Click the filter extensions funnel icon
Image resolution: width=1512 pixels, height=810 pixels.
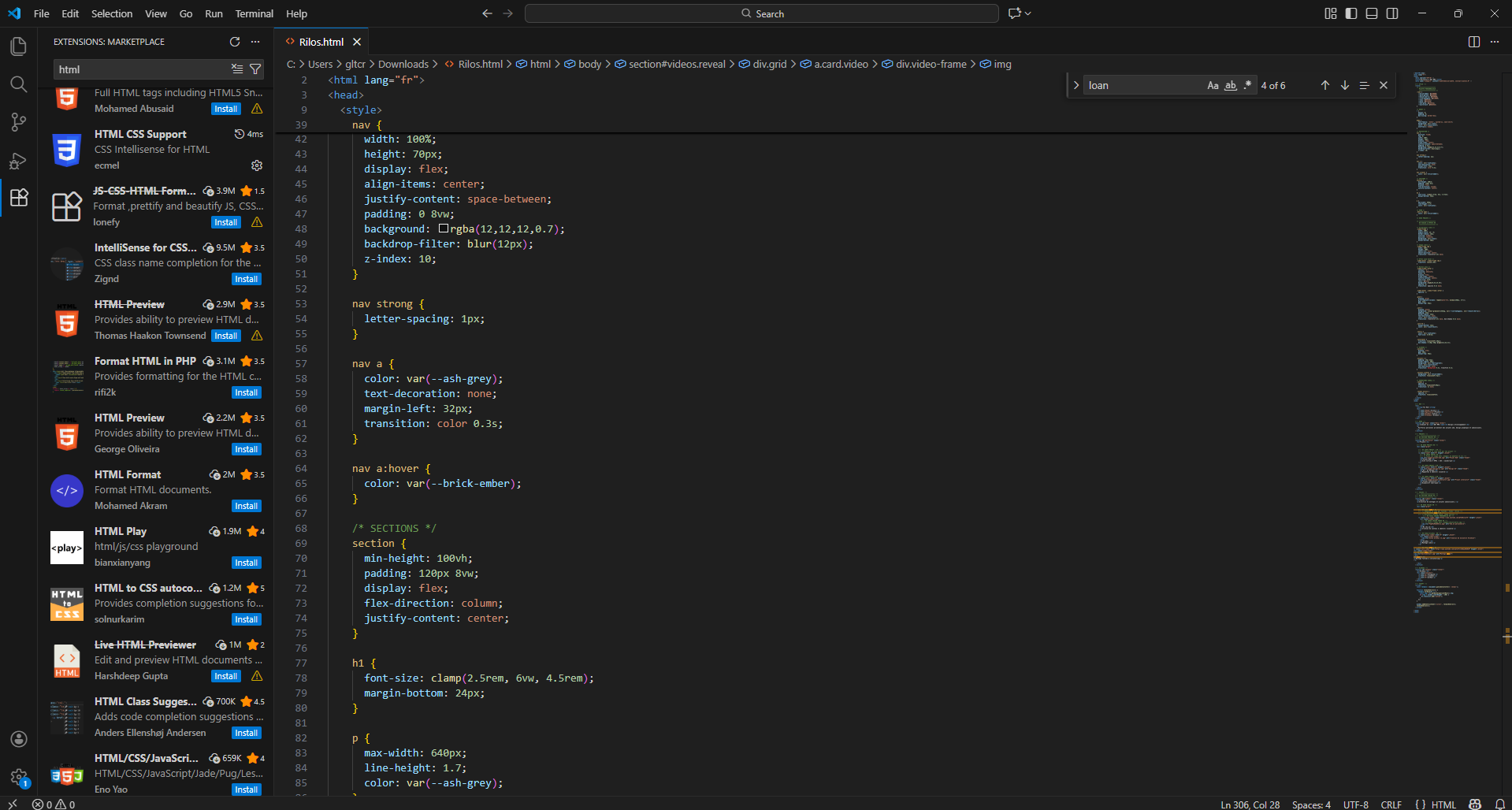click(255, 69)
